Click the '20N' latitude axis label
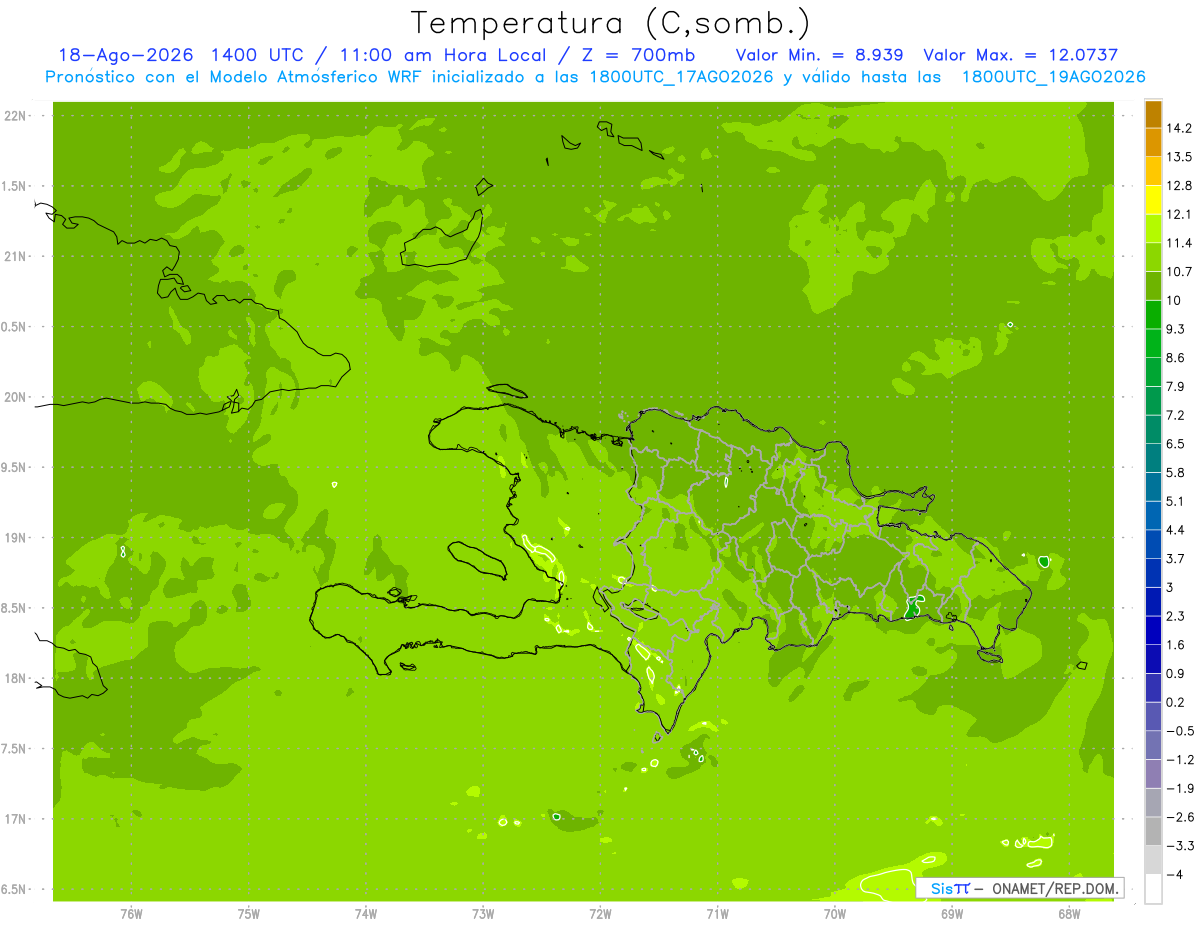 [x=15, y=397]
